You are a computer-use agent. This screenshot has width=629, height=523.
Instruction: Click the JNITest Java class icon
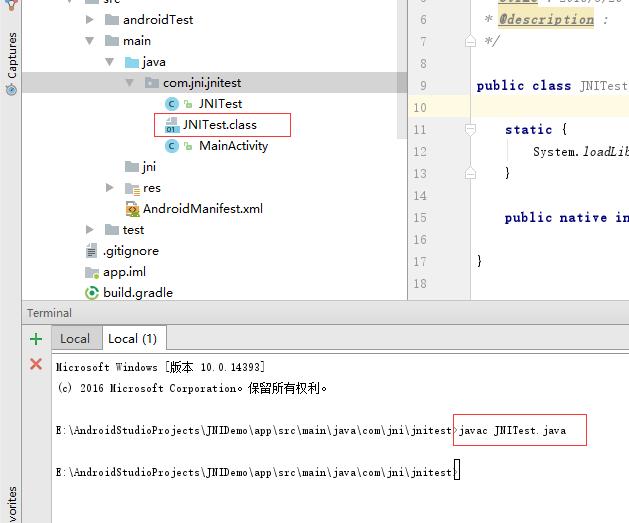coord(172,104)
